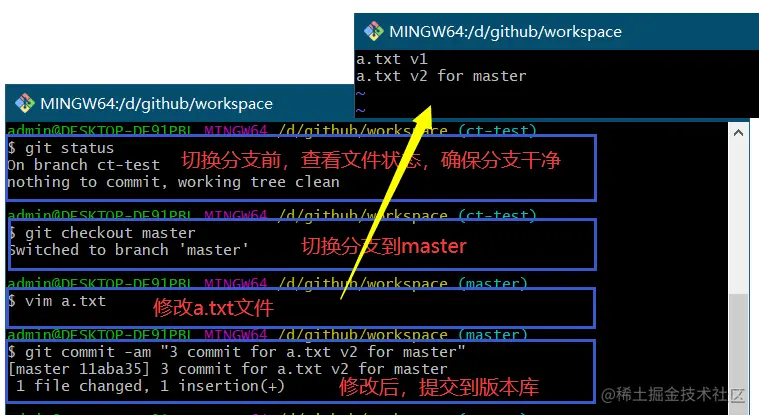Click the upper window title MINGW64:/d/github/workspace

(x=505, y=32)
